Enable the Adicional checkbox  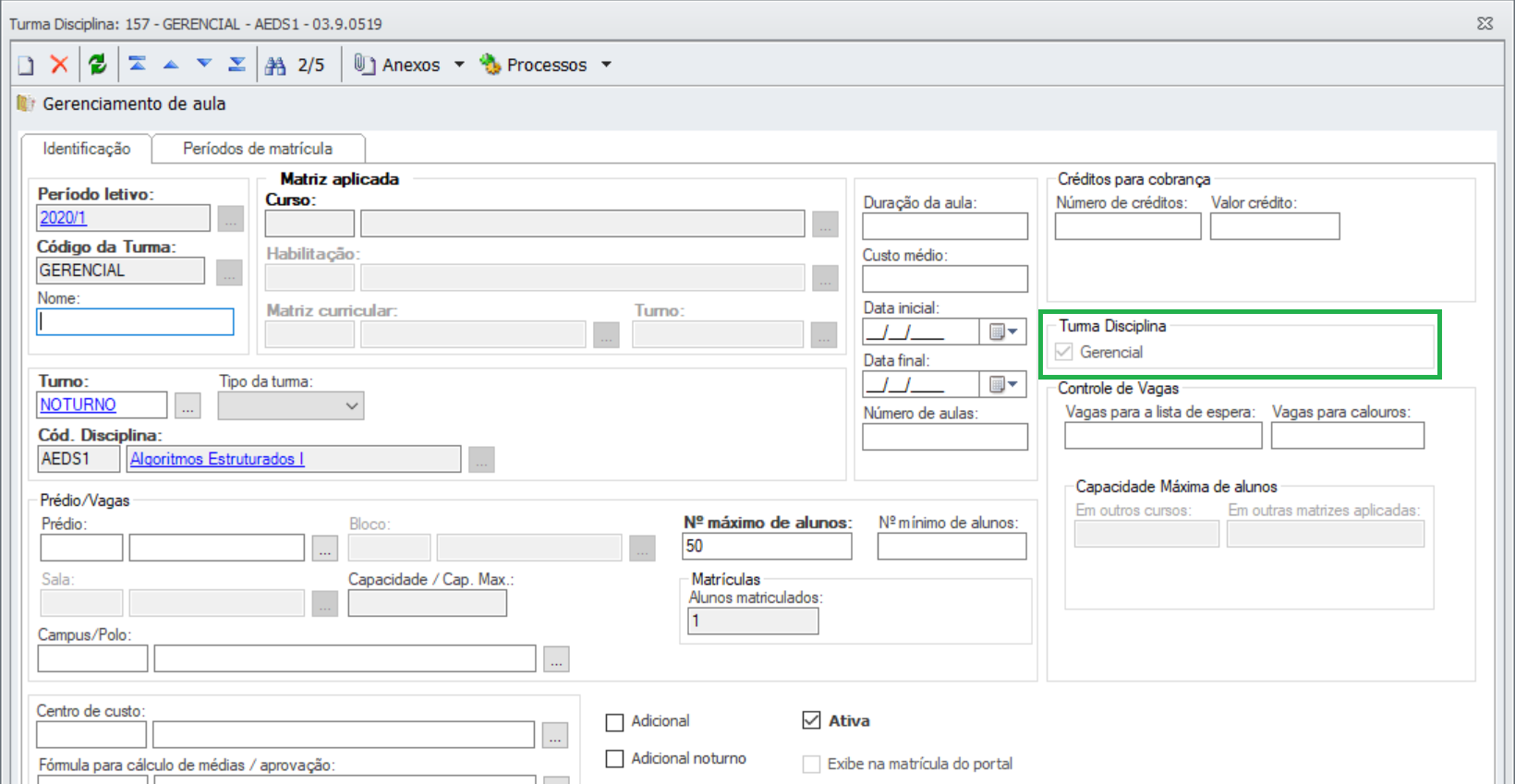click(614, 722)
